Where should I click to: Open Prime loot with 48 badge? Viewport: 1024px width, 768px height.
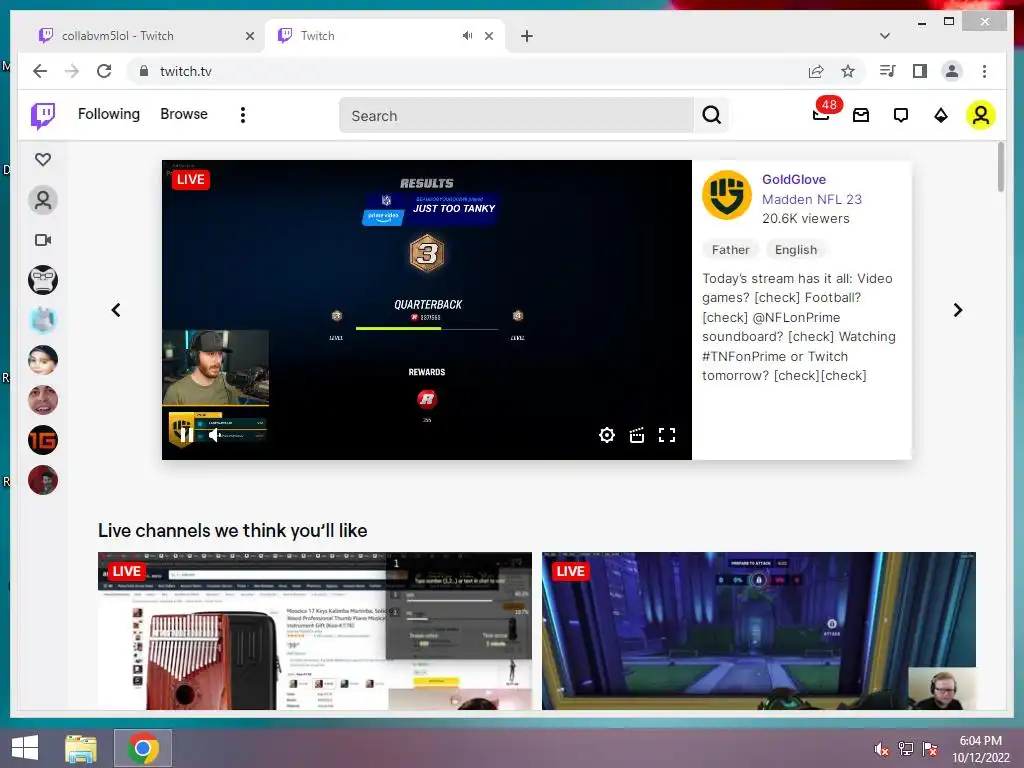click(x=822, y=114)
